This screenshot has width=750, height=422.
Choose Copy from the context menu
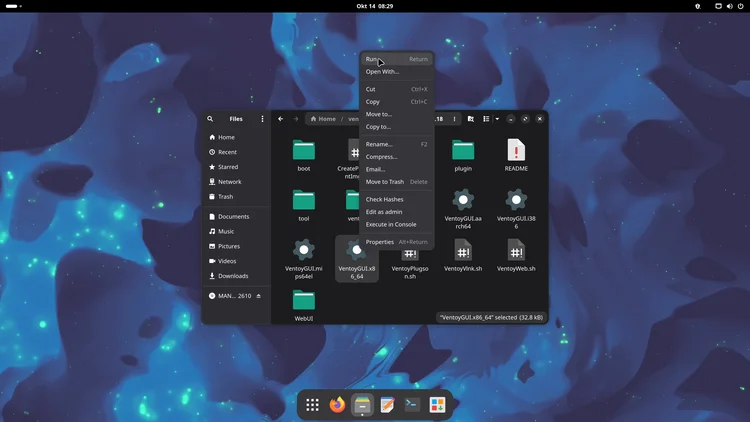pos(397,101)
